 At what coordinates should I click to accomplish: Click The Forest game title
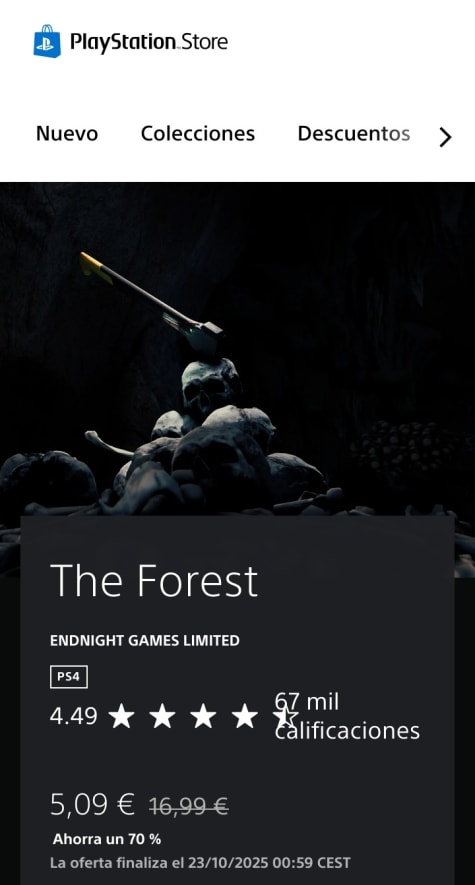click(154, 581)
